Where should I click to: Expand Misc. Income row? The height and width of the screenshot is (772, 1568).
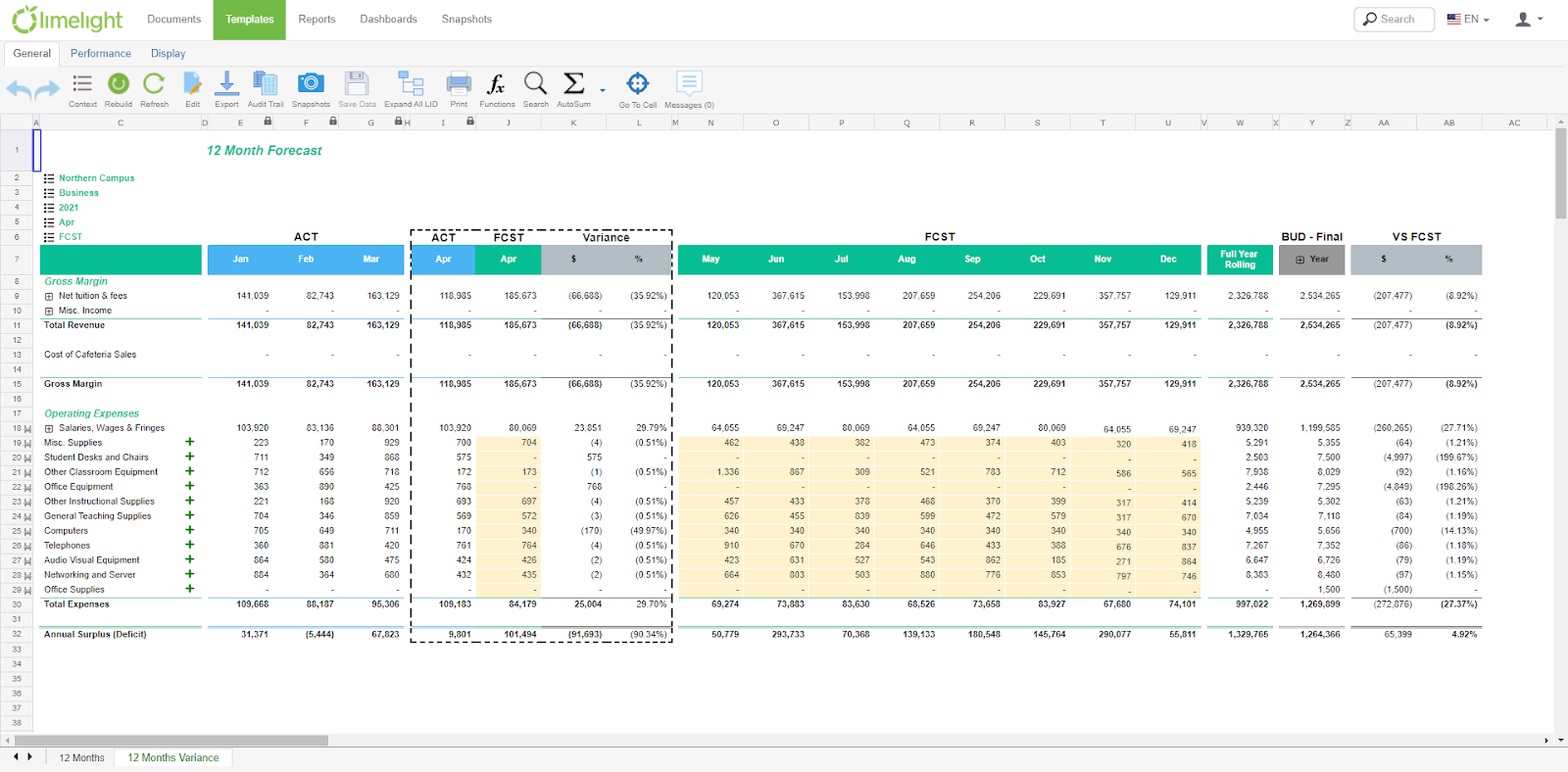point(49,311)
